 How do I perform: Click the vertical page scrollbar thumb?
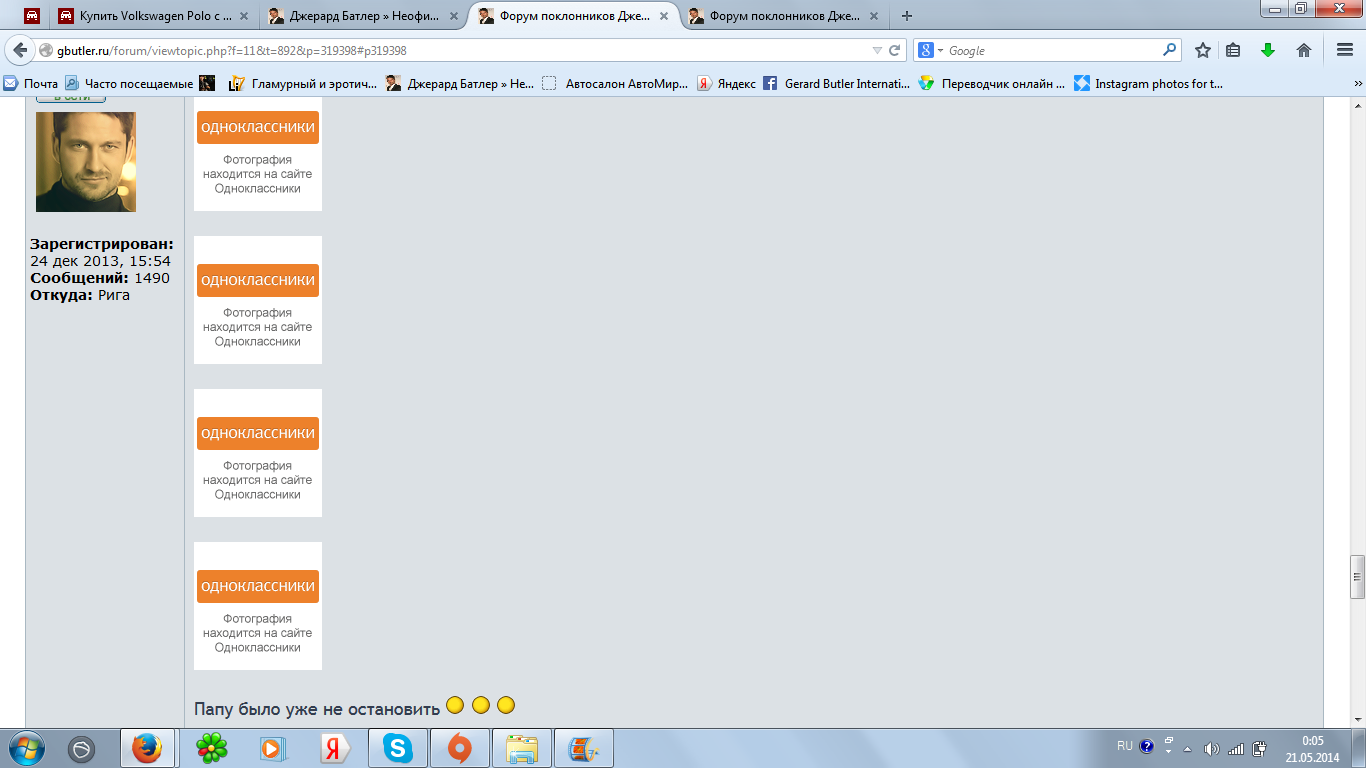point(1357,577)
